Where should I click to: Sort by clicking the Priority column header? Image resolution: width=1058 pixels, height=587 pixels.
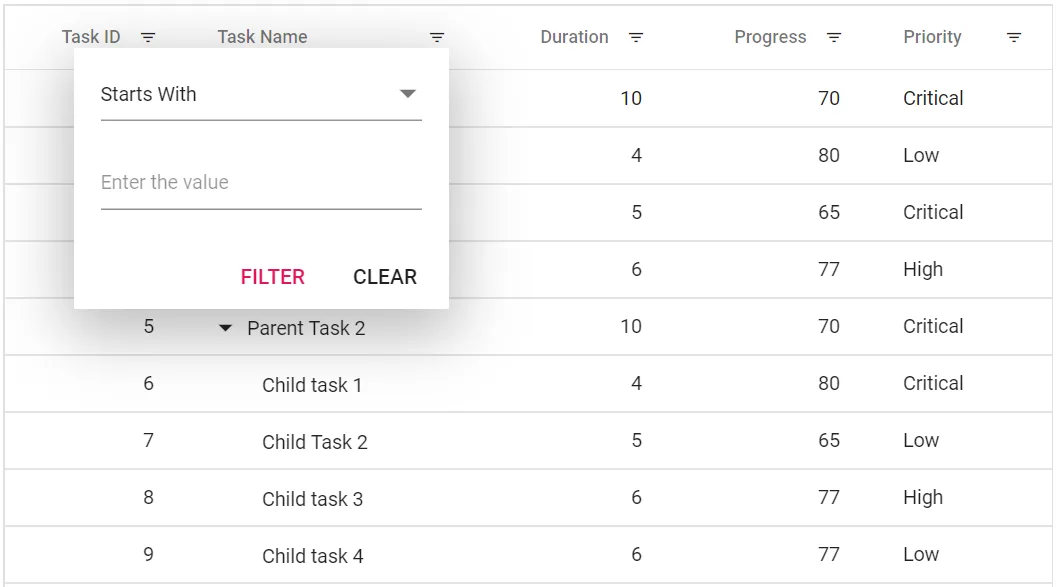coord(932,37)
